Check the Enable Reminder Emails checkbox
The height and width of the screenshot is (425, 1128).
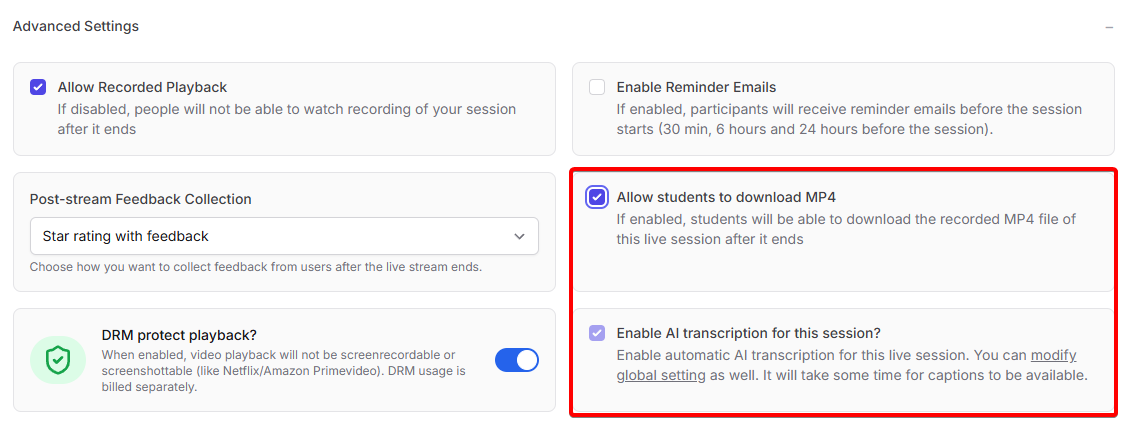pos(597,87)
